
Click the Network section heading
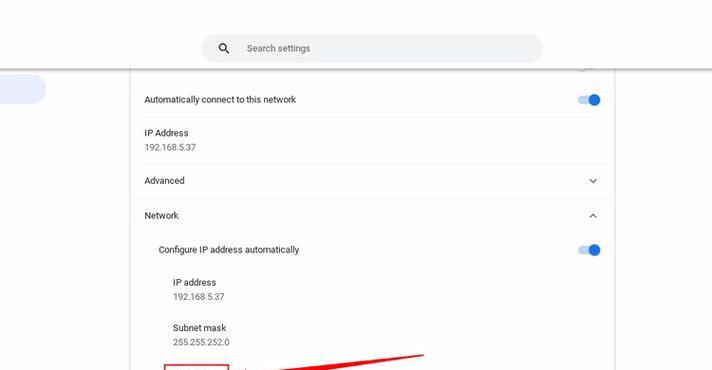(x=161, y=216)
